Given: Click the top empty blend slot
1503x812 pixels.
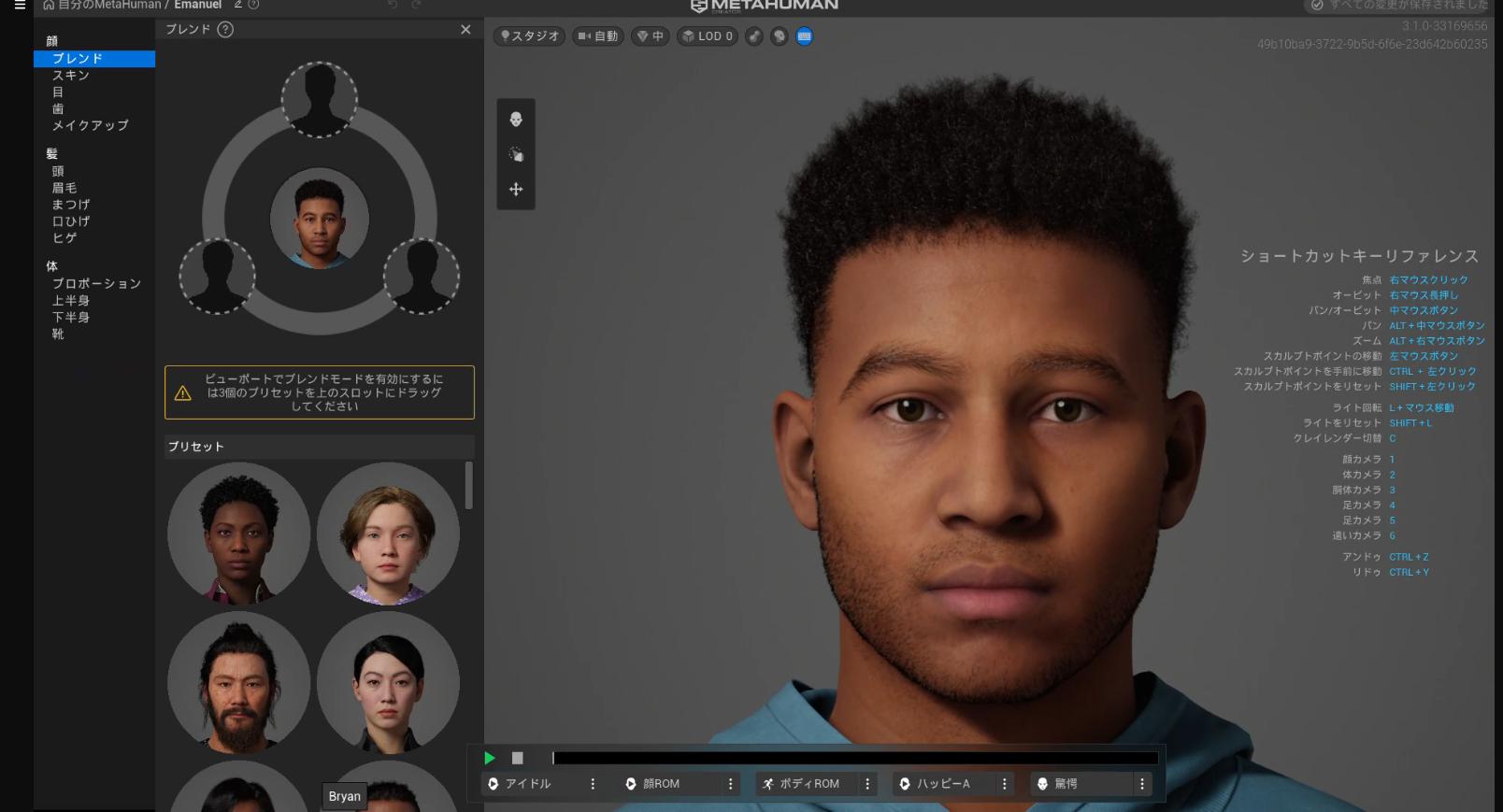Looking at the screenshot, I should (320, 100).
